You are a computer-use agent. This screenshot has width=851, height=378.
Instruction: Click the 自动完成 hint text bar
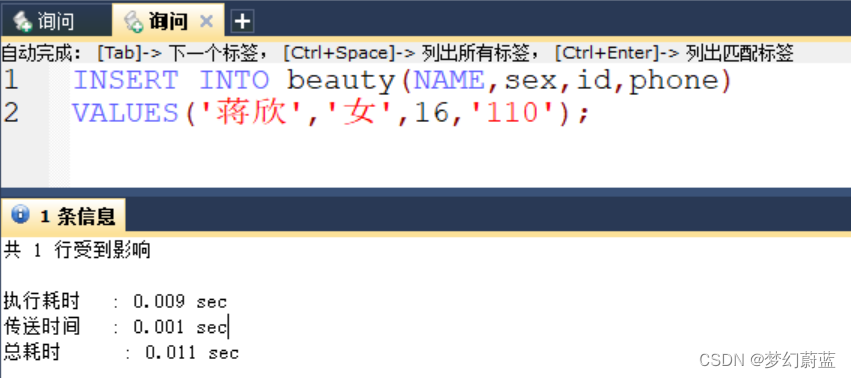398,53
